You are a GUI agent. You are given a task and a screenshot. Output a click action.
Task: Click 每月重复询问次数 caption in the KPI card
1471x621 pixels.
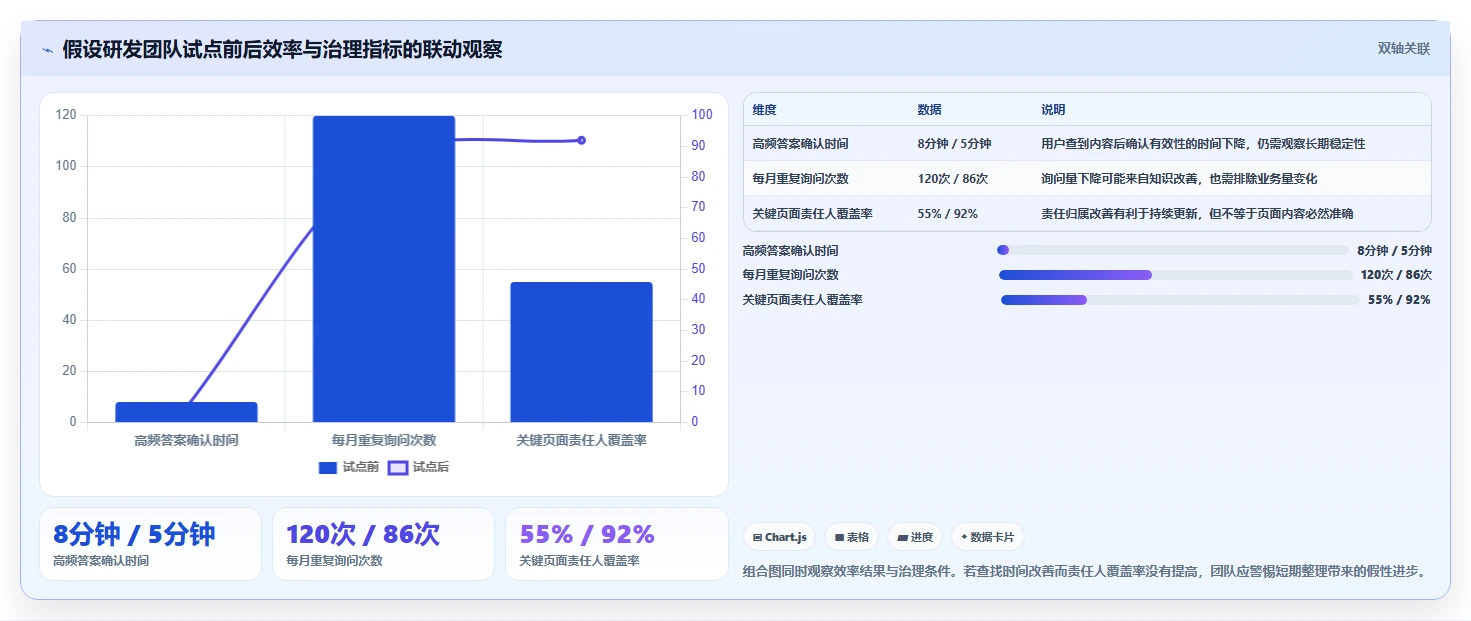tap(334, 561)
